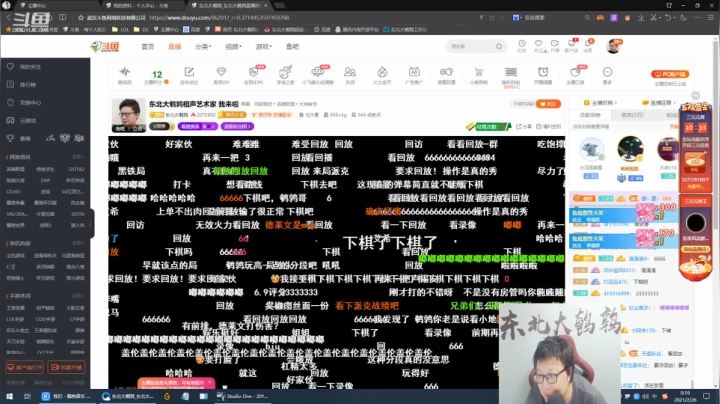This screenshot has height=404, width=720.
Task: Click the browser address bar URL
Action: coord(219,17)
